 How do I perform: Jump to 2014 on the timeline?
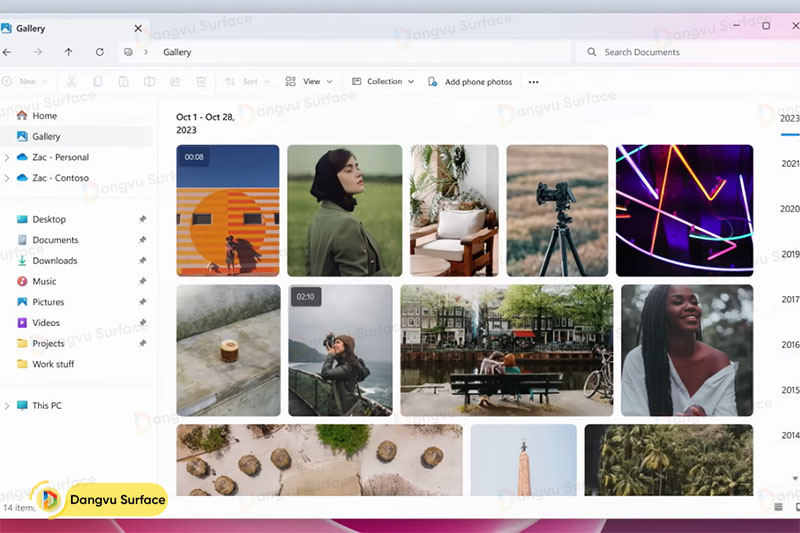click(790, 435)
